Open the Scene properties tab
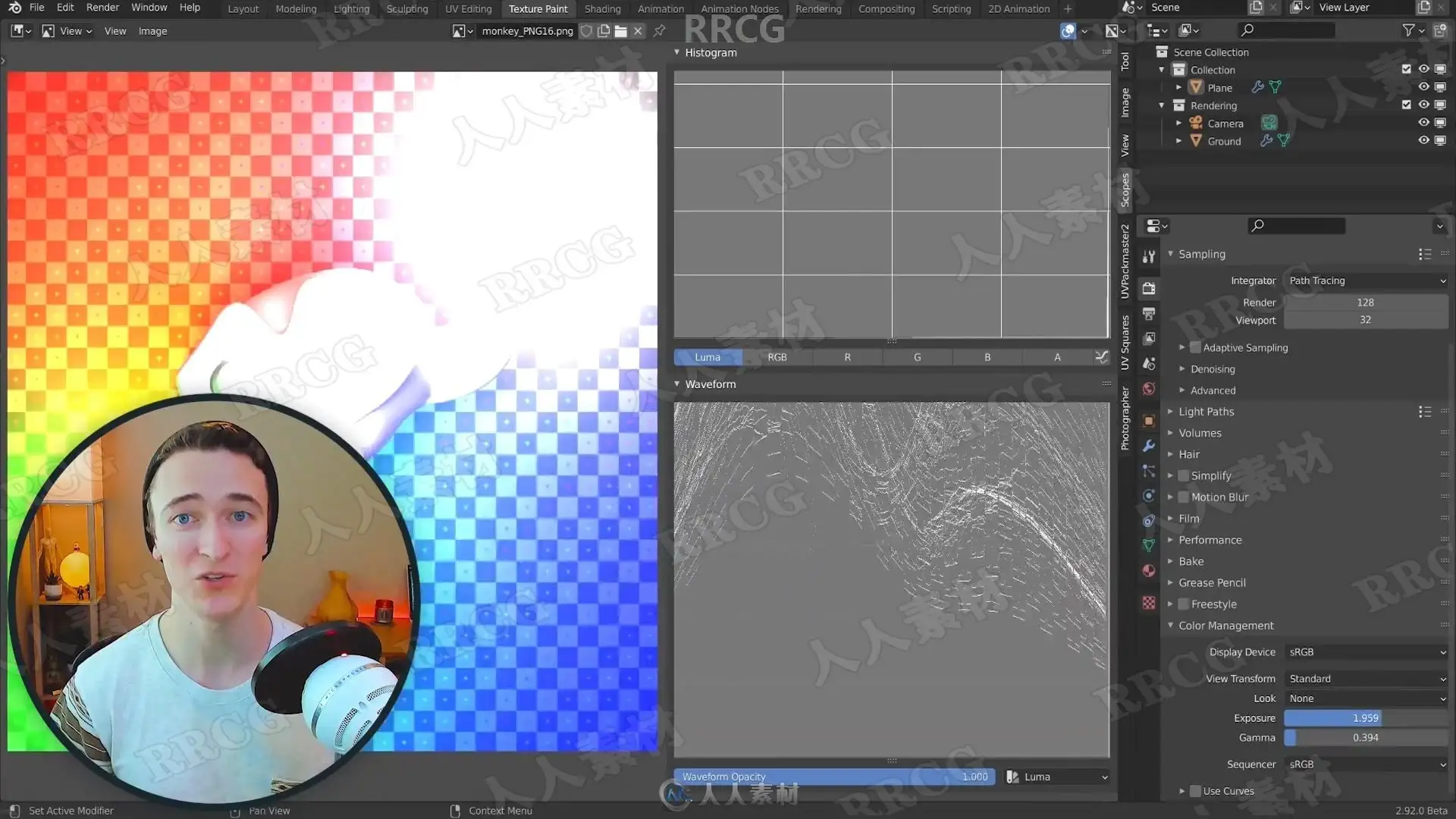 (x=1149, y=363)
